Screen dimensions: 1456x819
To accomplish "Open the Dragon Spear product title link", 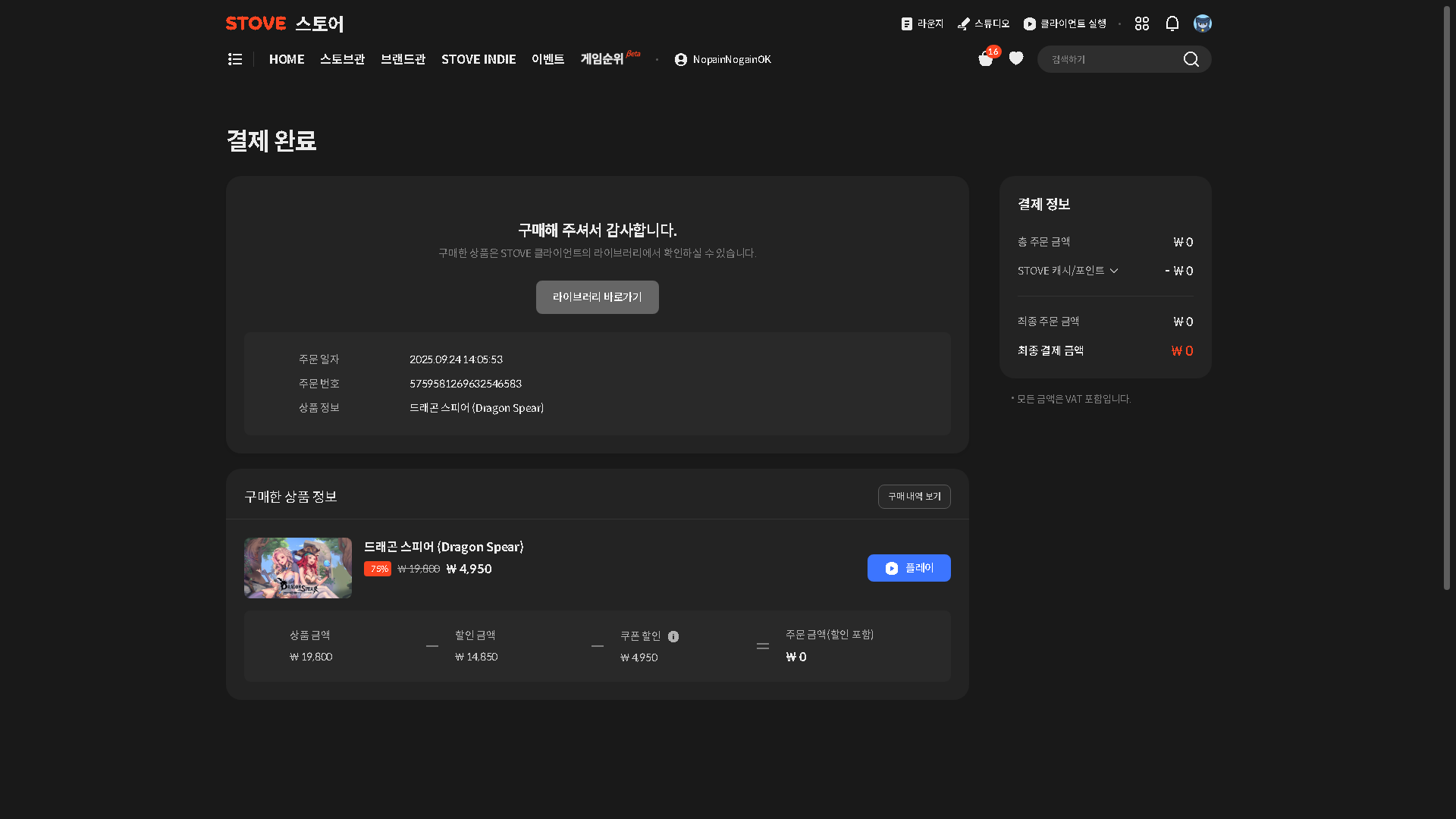I will (444, 547).
